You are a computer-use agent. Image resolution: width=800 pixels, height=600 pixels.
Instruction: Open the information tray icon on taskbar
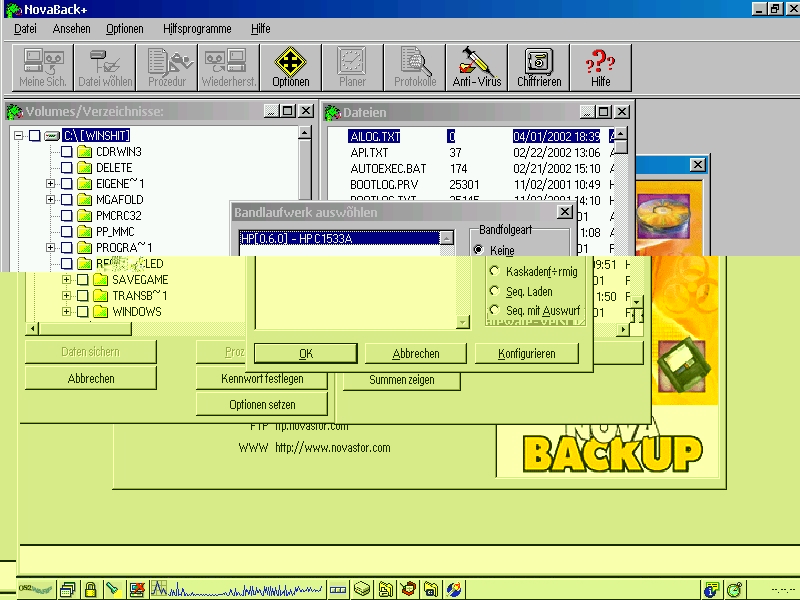pos(711,590)
